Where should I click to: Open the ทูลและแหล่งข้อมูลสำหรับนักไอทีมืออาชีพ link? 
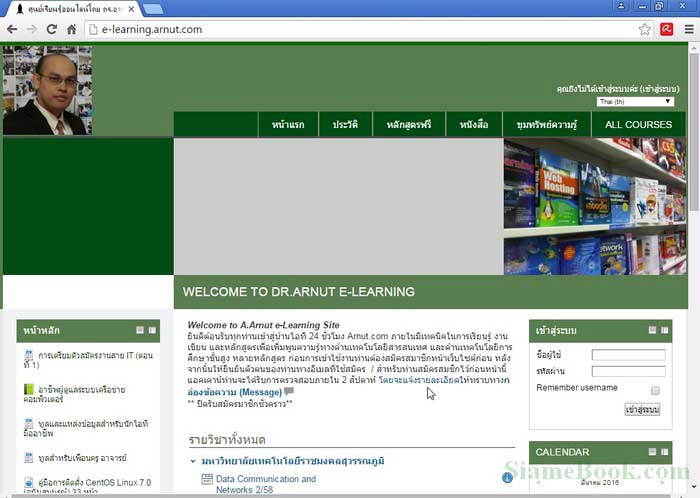86,428
